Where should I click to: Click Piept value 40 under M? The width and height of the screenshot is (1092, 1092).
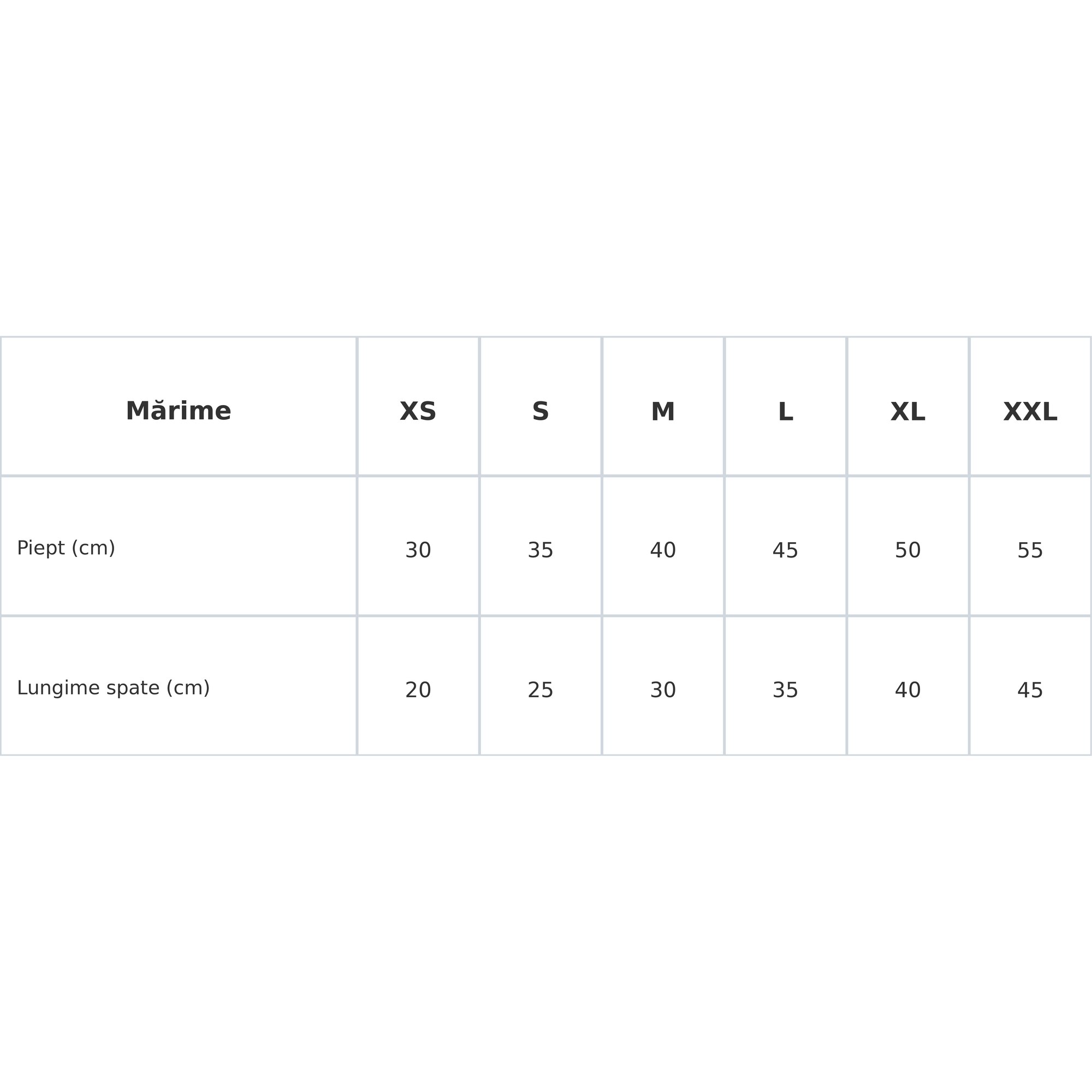(662, 550)
